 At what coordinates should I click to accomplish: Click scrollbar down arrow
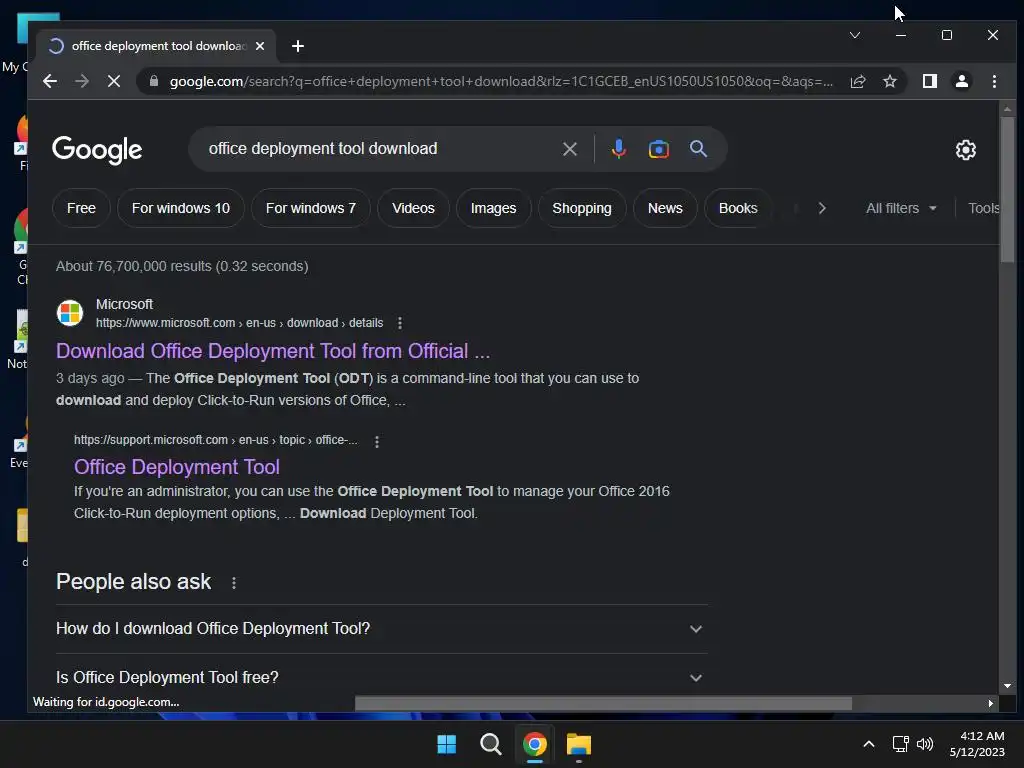(x=1007, y=686)
